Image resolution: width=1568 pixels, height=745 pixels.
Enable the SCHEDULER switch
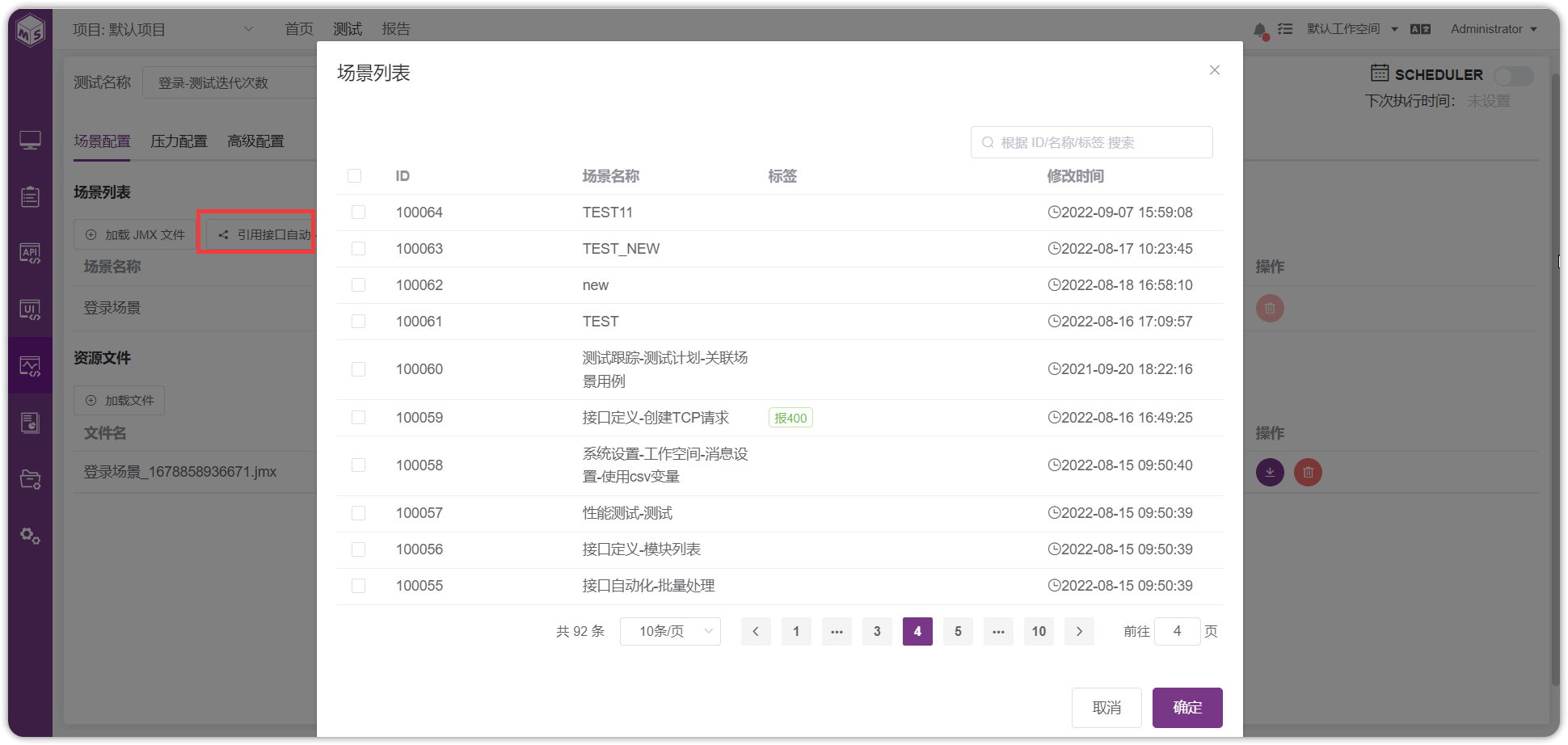1513,75
